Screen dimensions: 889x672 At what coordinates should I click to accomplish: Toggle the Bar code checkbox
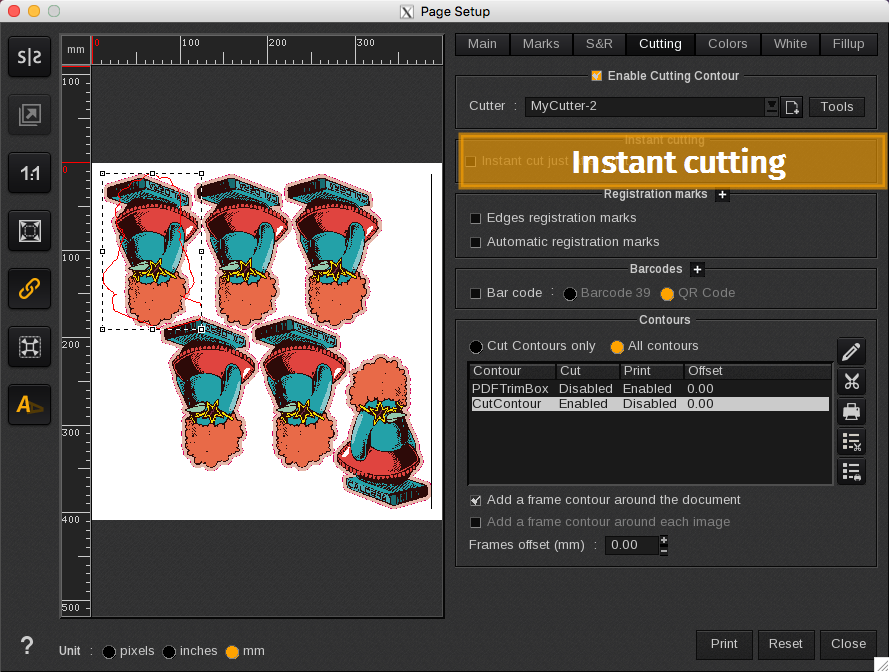[476, 293]
